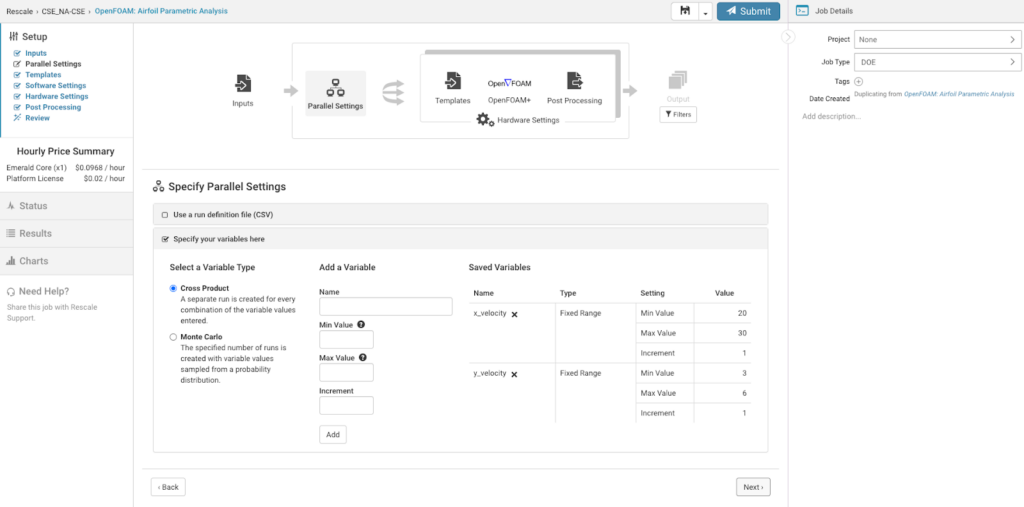Click the variable Name input field
This screenshot has width=1024, height=507.
[386, 306]
